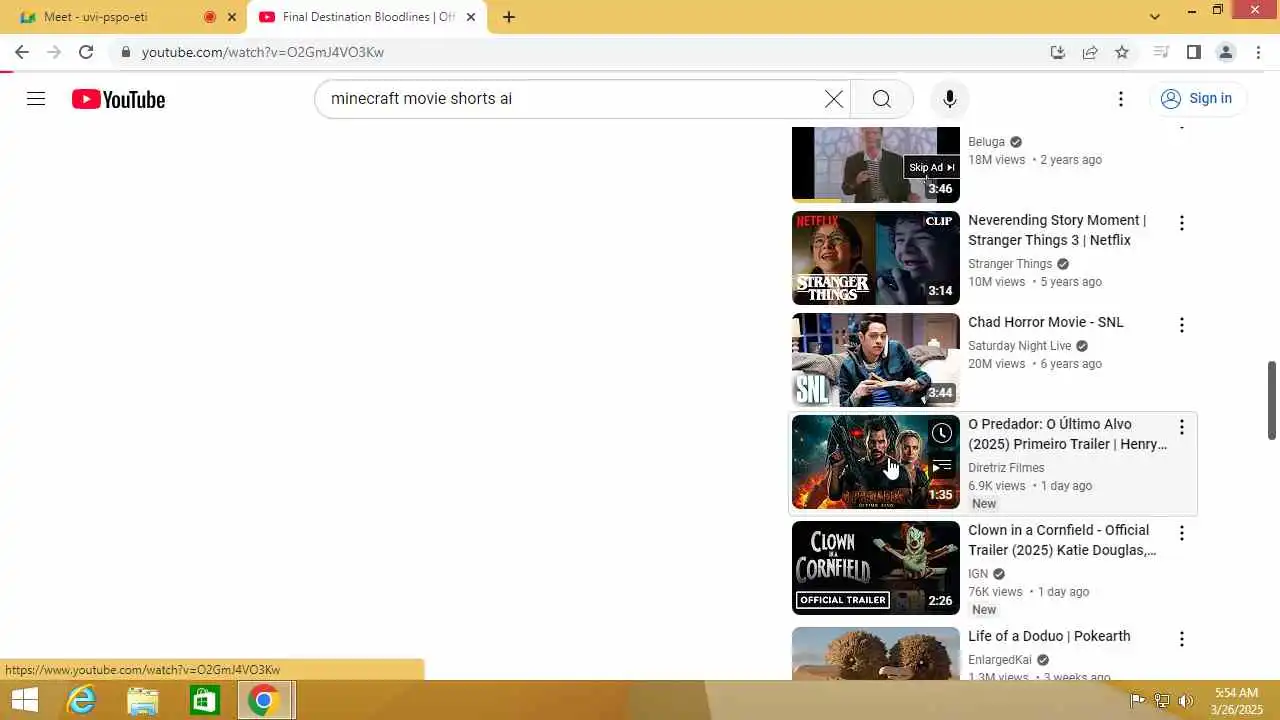
Task: Close the Meet tab
Action: click(232, 17)
